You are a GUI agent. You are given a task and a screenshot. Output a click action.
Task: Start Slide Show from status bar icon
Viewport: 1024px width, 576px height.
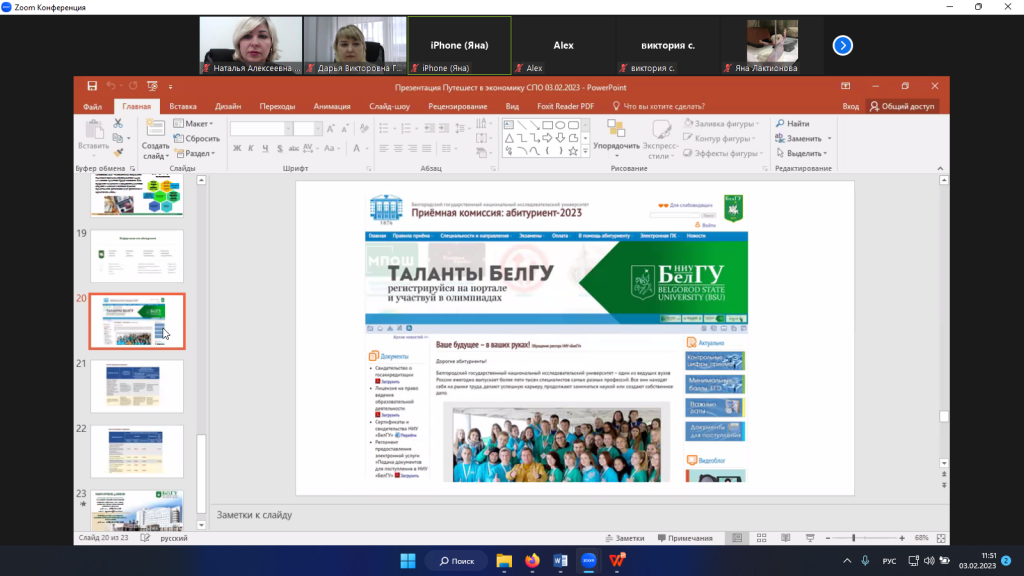810,538
